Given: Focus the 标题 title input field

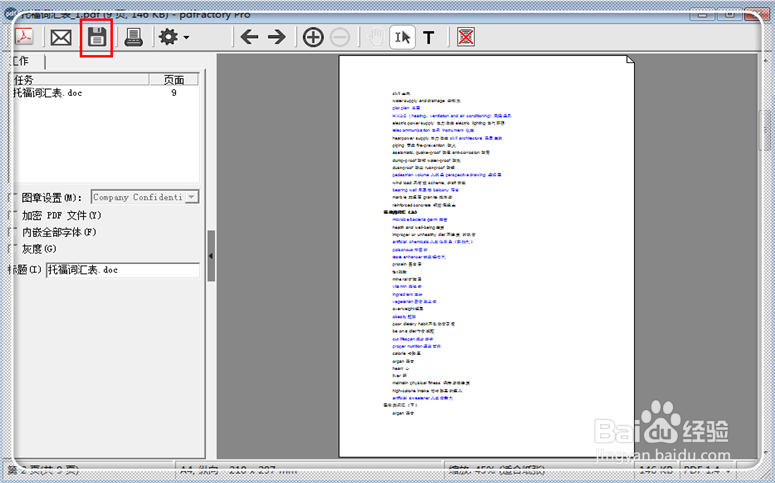Looking at the screenshot, I should point(123,270).
